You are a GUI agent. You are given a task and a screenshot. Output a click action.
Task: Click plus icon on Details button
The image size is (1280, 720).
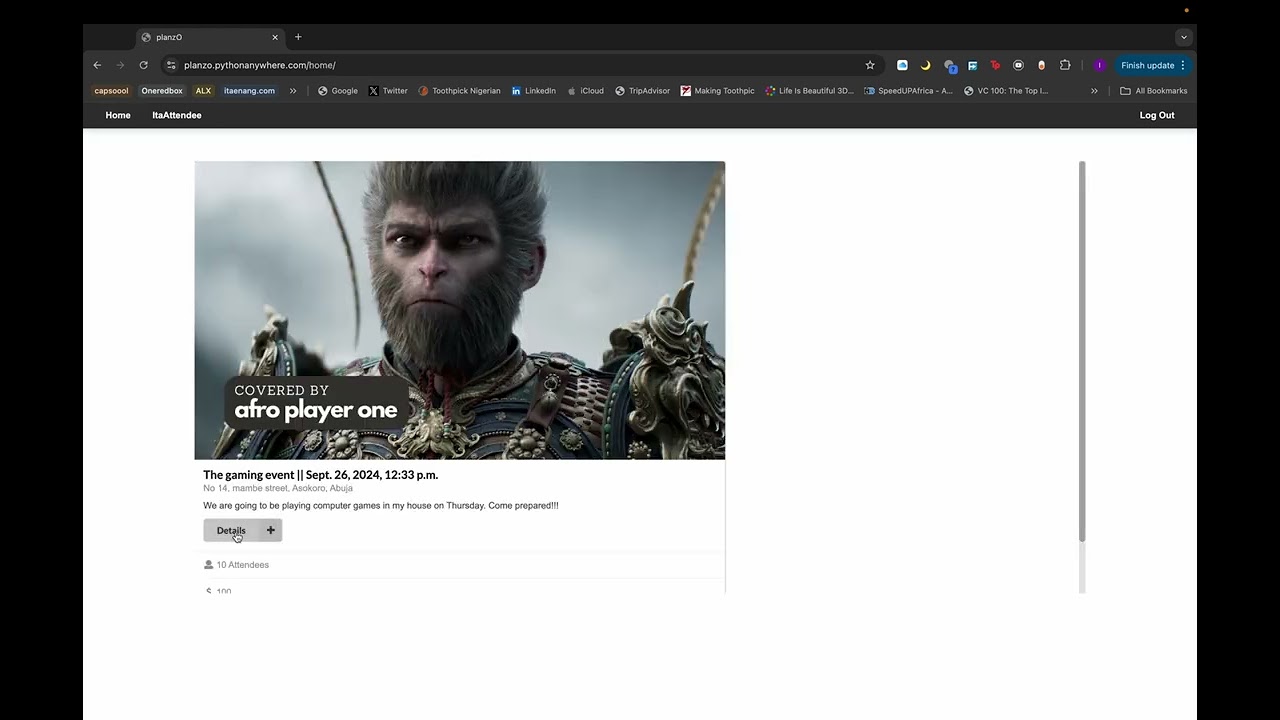point(270,530)
